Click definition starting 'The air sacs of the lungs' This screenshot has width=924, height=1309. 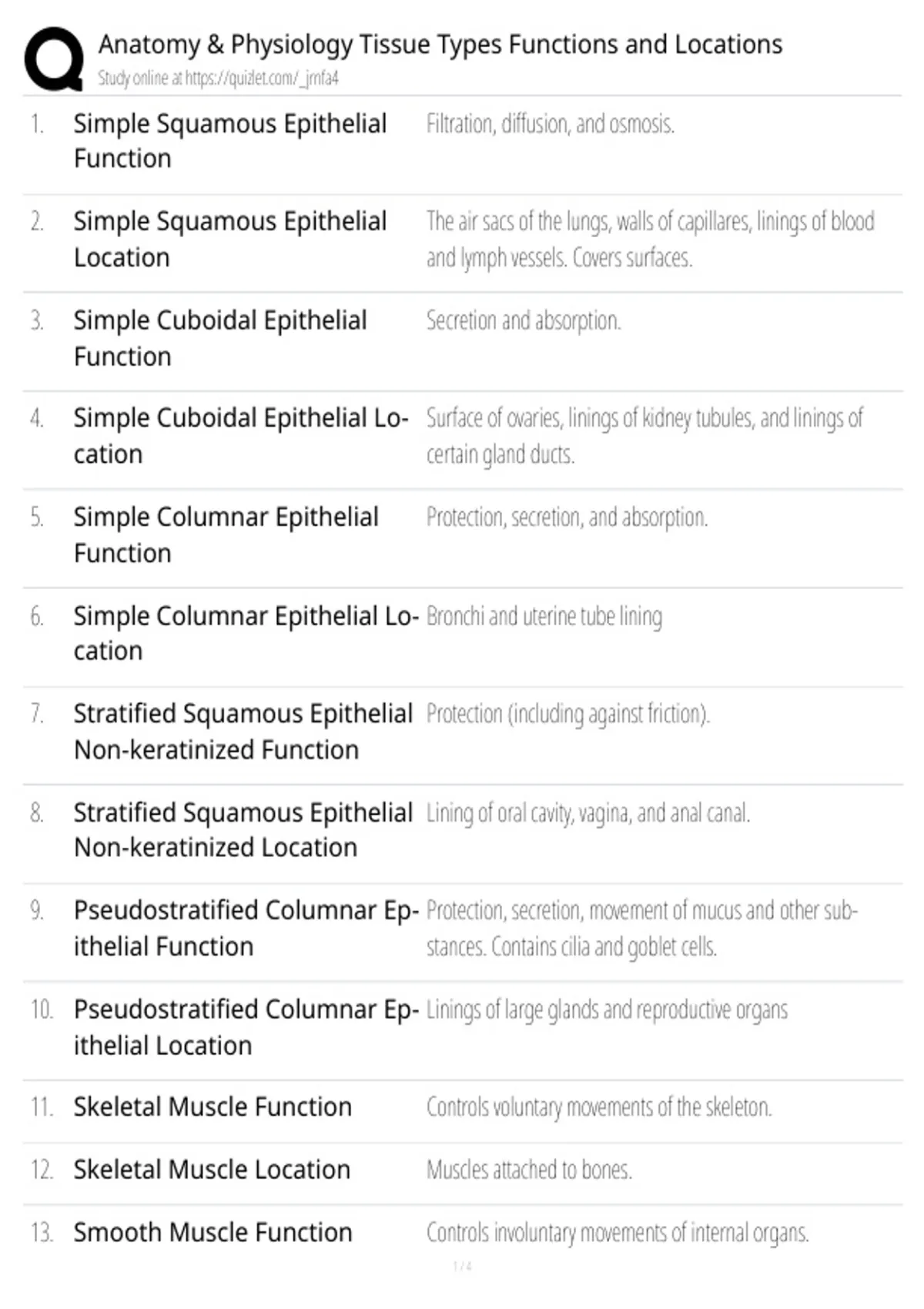point(651,239)
